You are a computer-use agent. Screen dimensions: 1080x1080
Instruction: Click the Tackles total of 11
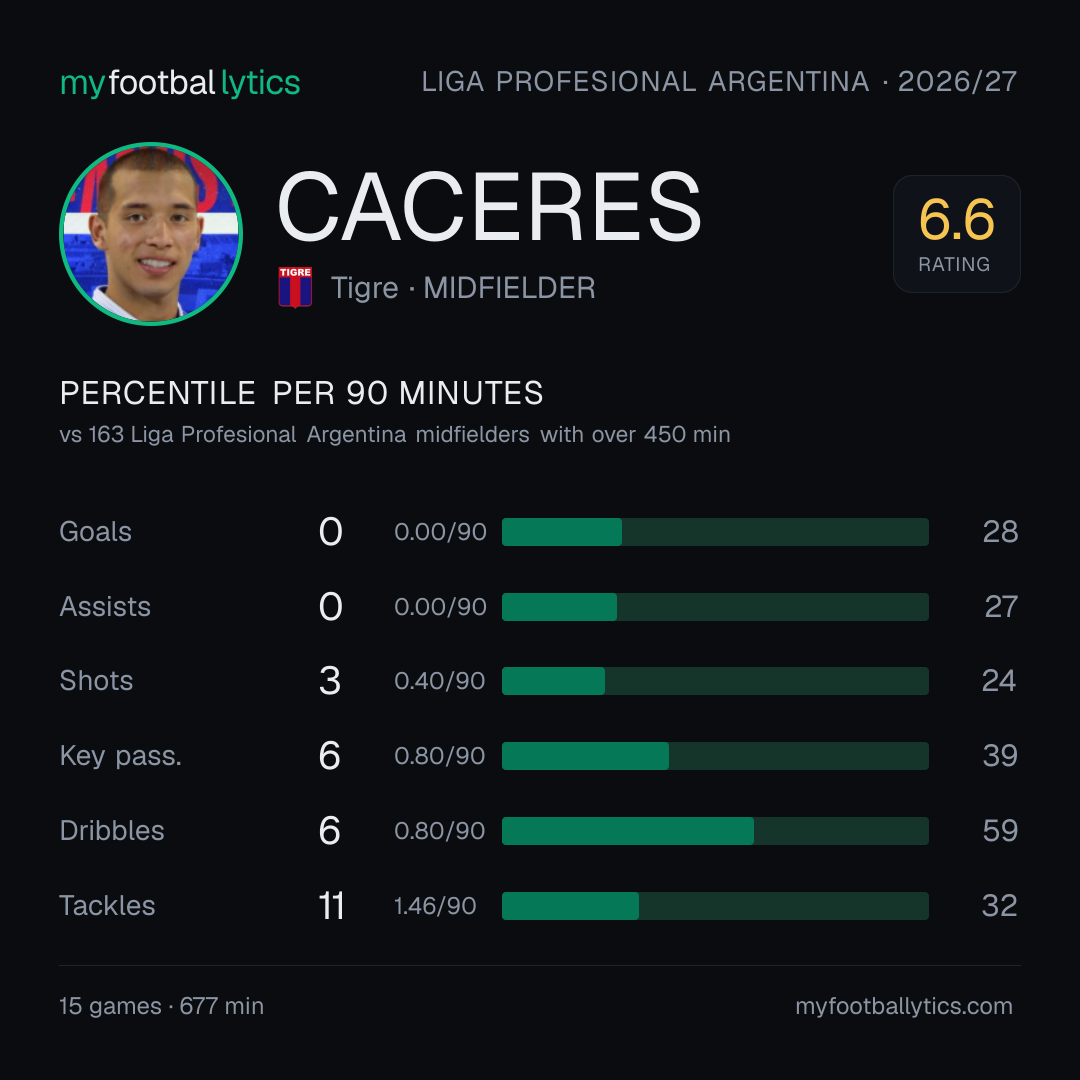coord(331,906)
